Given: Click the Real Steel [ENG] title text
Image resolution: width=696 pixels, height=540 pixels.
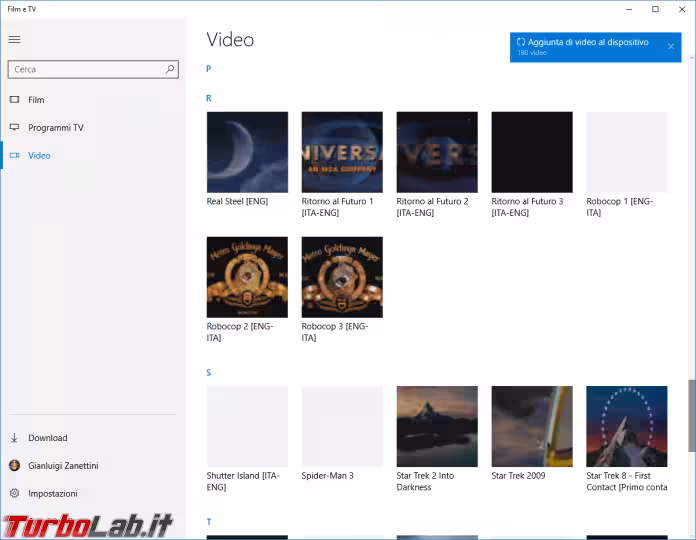Looking at the screenshot, I should coord(237,201).
